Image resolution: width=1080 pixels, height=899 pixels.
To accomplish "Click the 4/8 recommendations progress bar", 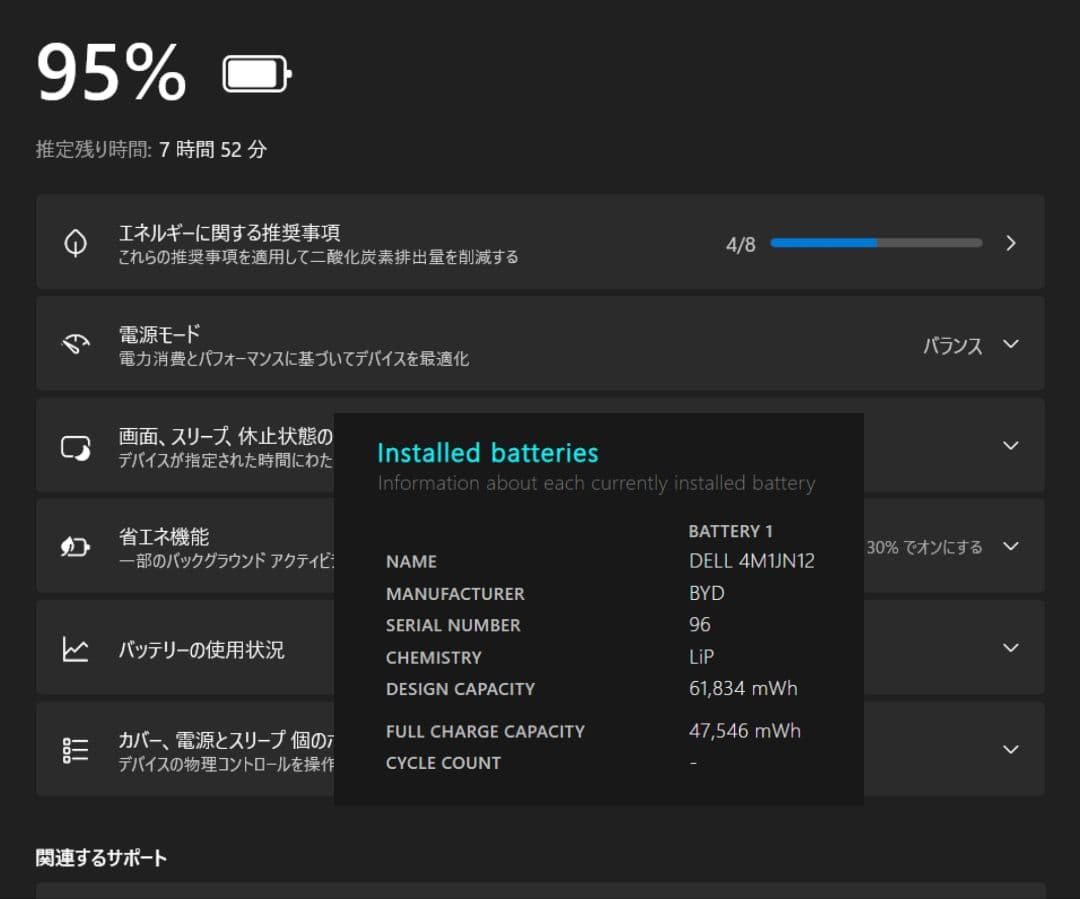I will [875, 242].
